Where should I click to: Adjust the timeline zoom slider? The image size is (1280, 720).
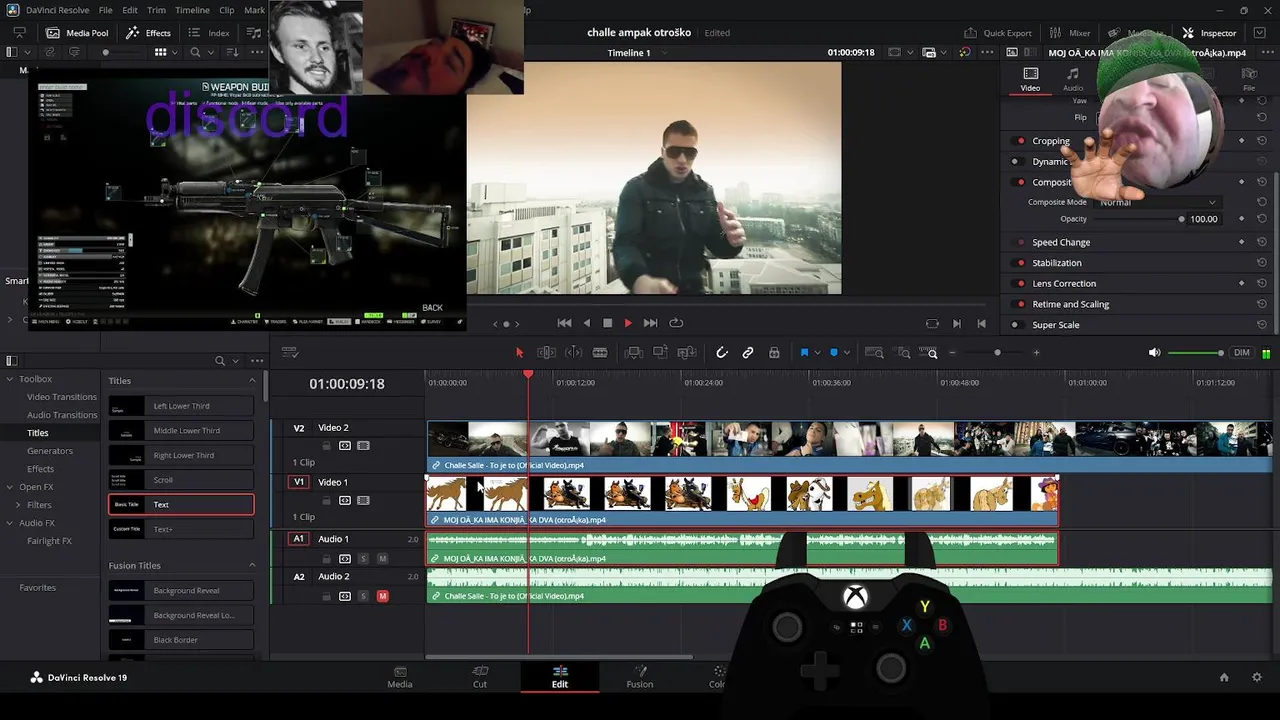click(997, 353)
